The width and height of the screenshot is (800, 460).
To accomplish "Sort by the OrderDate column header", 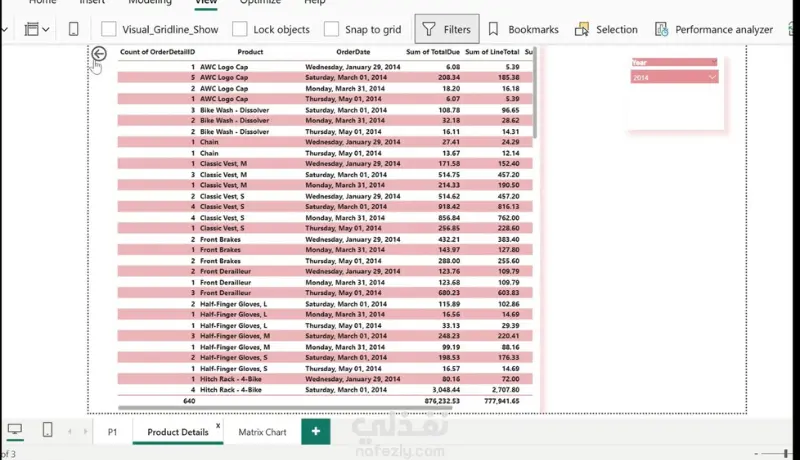I will (353, 52).
